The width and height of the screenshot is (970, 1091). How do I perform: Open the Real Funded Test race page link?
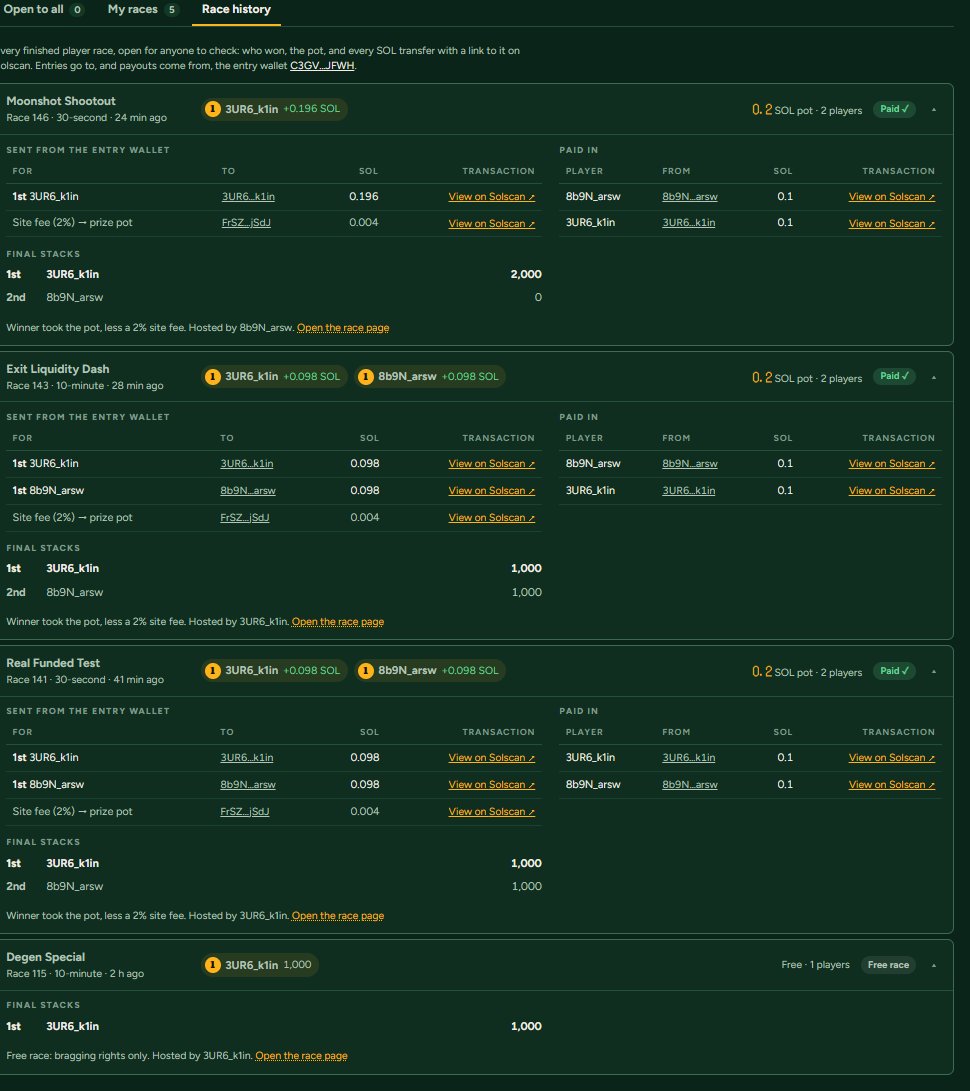[x=337, y=916]
